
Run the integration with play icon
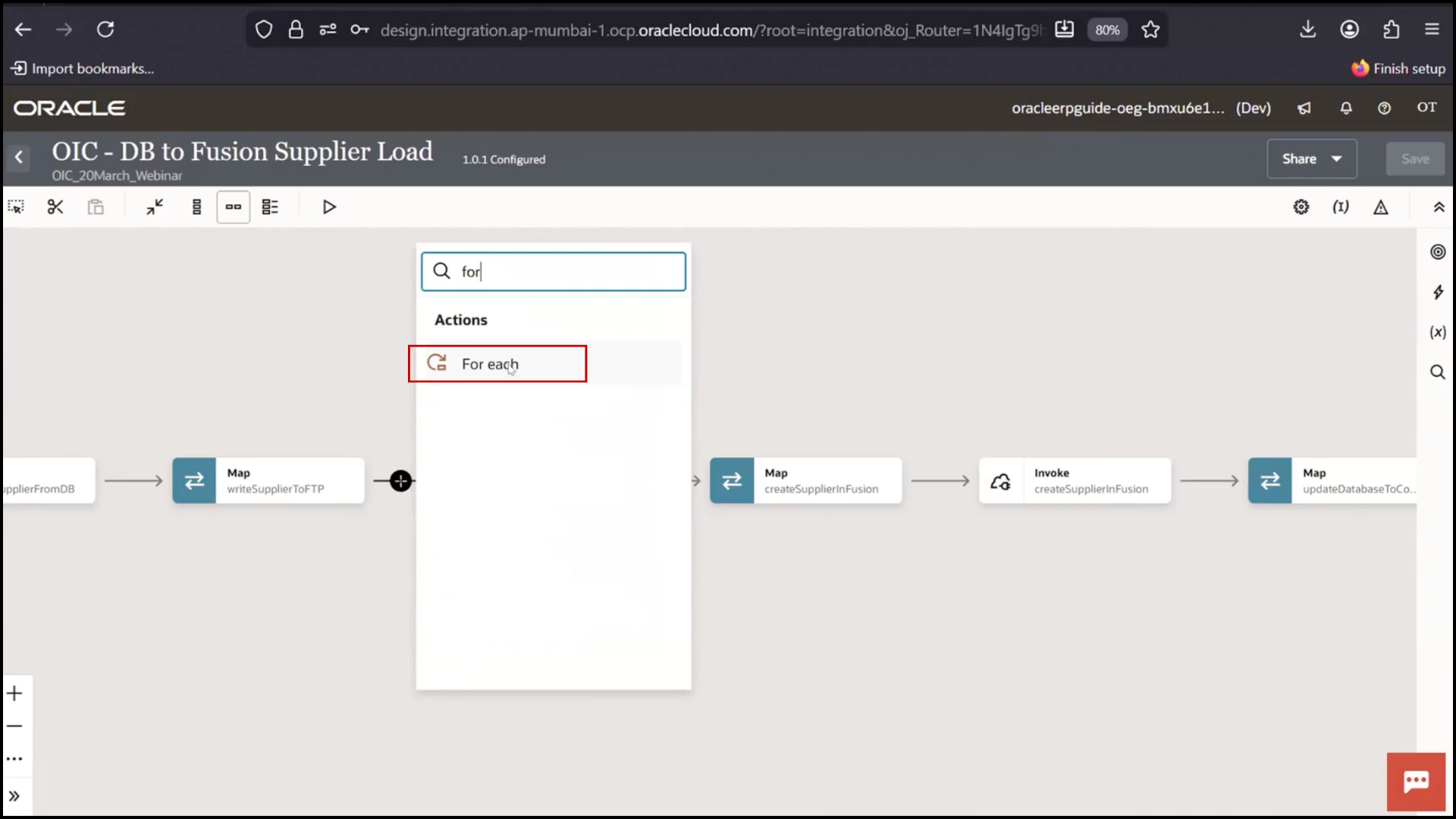329,207
